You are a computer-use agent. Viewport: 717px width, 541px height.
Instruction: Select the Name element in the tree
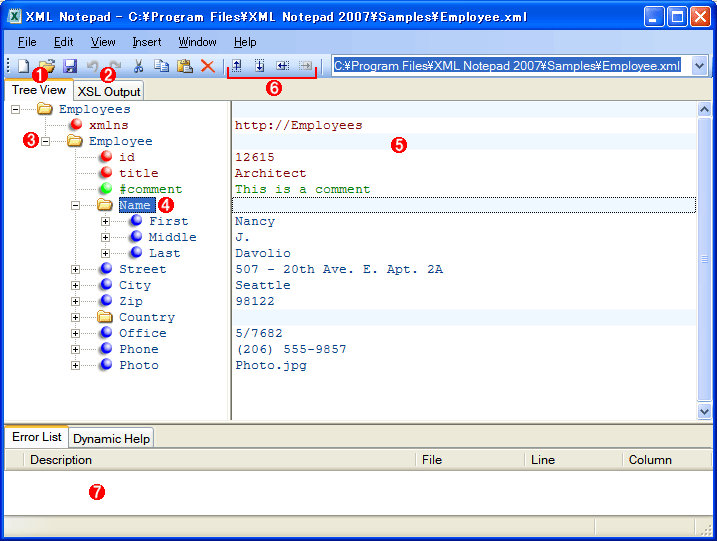click(135, 205)
